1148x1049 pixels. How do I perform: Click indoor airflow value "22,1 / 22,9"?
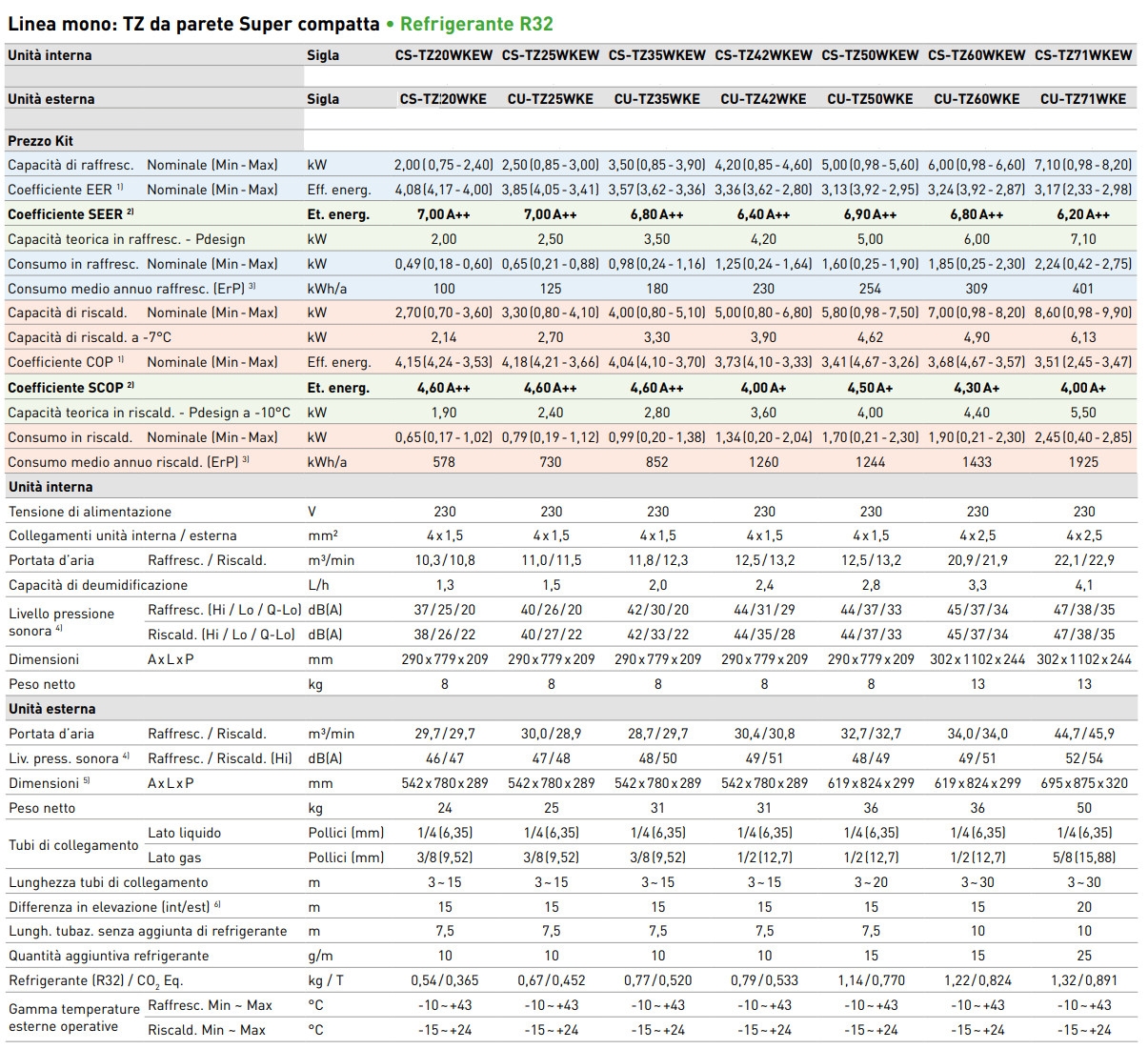1084,560
